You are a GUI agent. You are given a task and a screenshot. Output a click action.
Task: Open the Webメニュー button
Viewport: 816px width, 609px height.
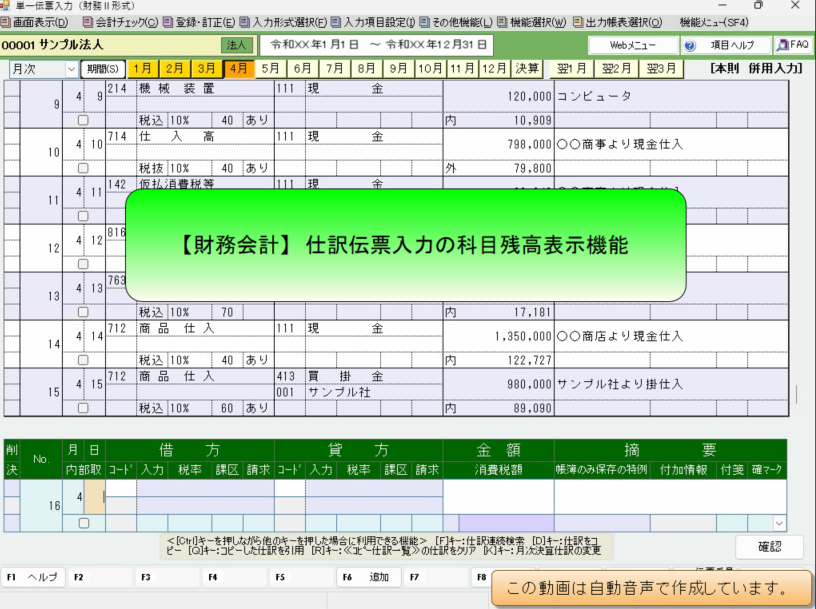[633, 45]
